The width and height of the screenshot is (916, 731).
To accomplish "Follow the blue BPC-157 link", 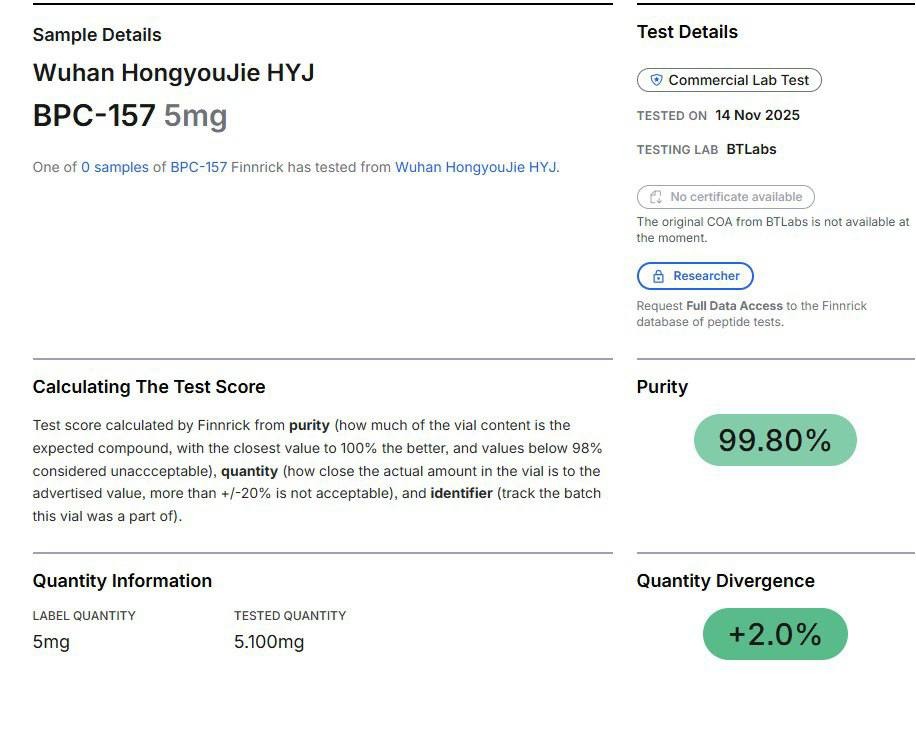I will coord(198,167).
